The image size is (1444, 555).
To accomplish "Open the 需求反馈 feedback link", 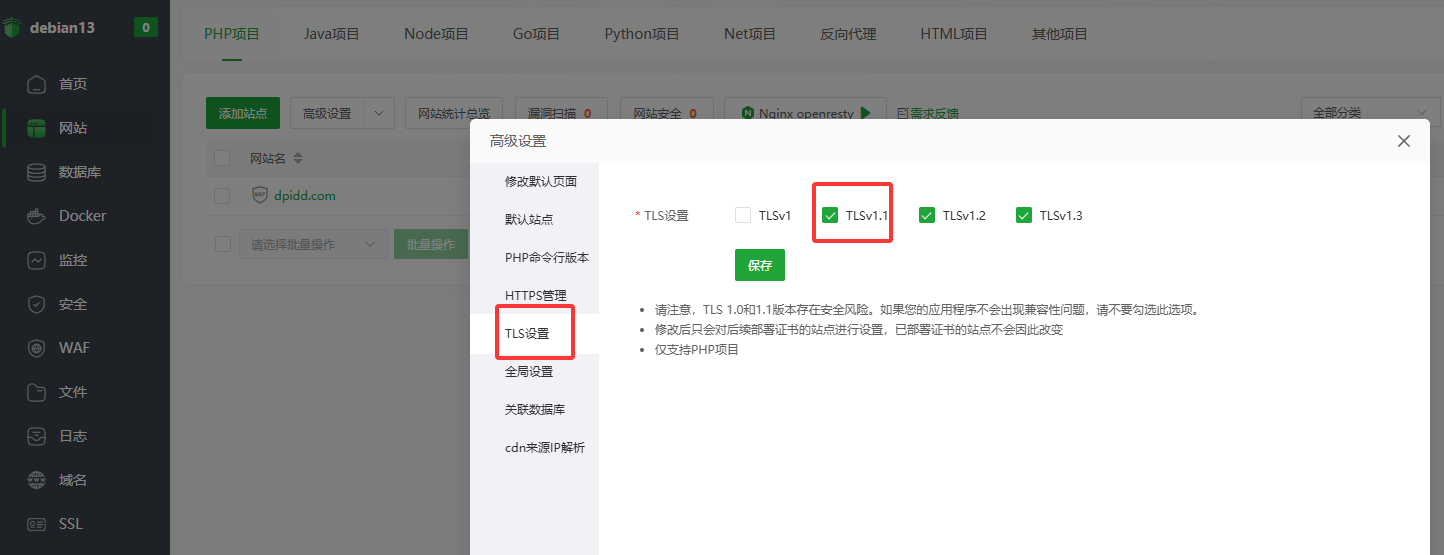I will pos(927,114).
